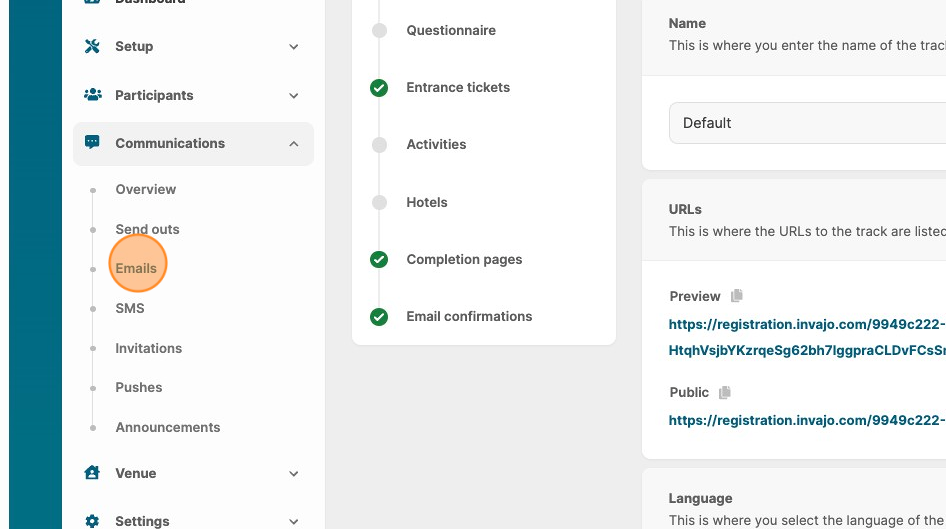Expand the Setup menu chevron
Viewport: 946px width, 529px height.
(294, 47)
